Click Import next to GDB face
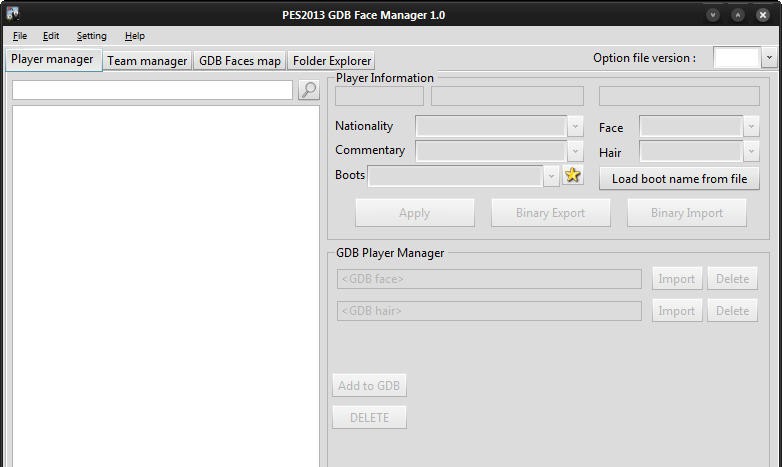The width and height of the screenshot is (782, 467). [x=677, y=278]
